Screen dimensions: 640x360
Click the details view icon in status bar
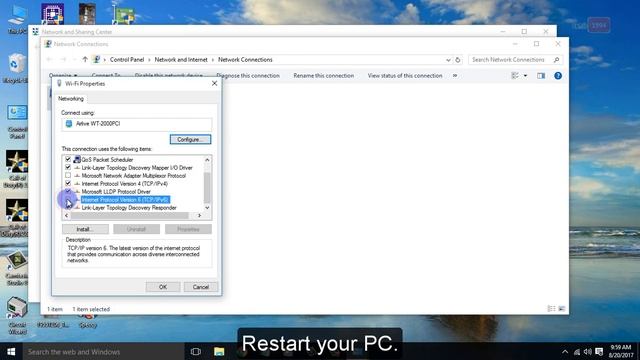(x=551, y=309)
